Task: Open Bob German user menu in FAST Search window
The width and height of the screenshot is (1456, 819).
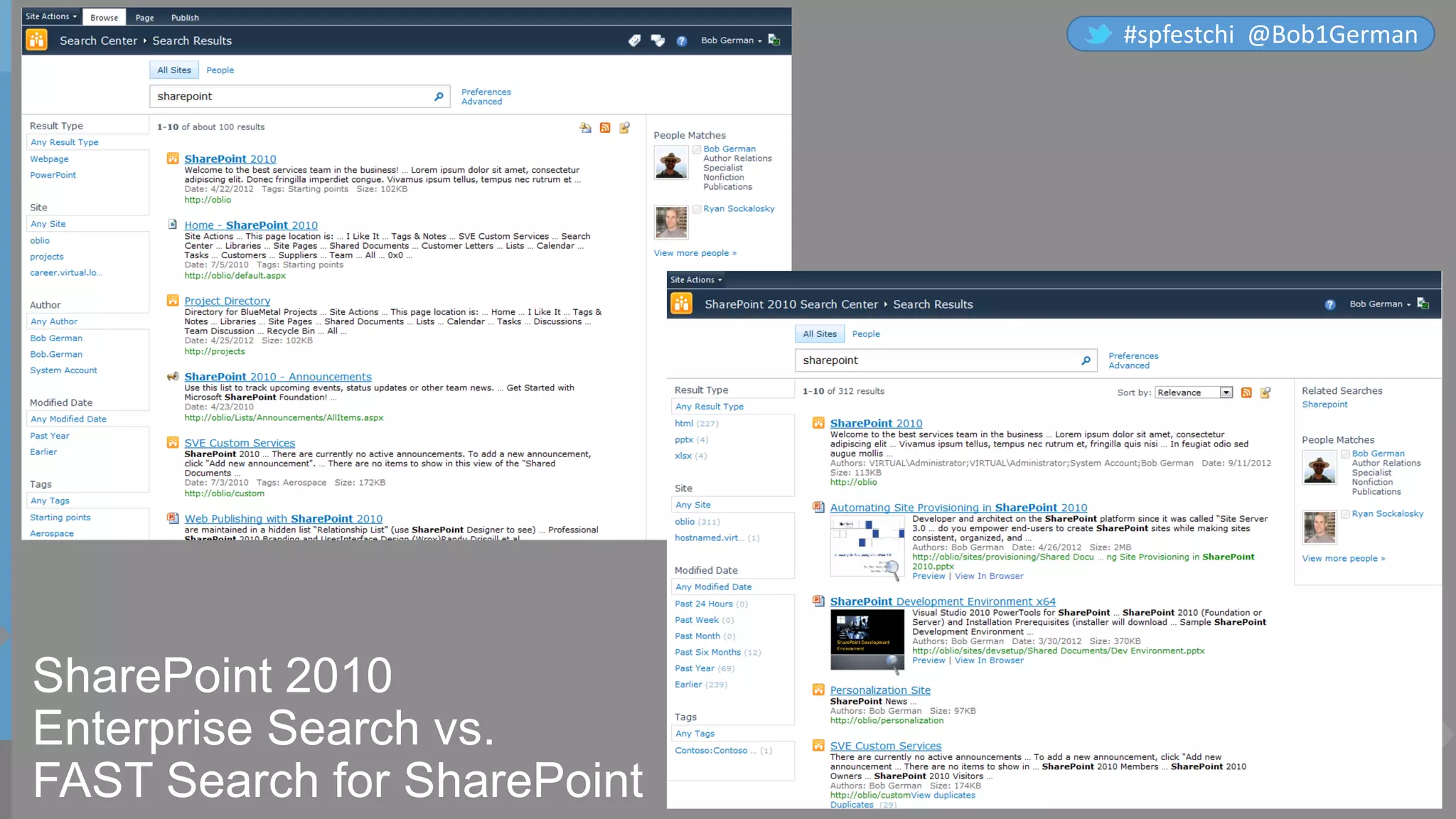Action: pos(1380,304)
